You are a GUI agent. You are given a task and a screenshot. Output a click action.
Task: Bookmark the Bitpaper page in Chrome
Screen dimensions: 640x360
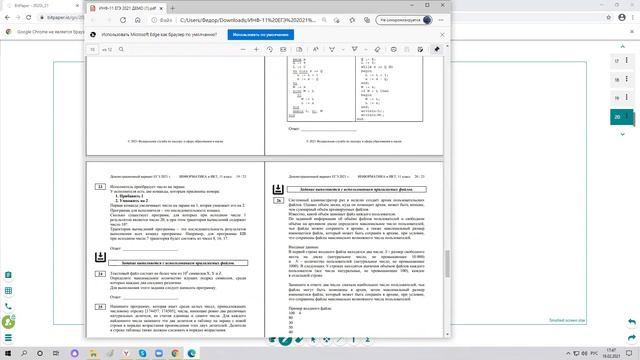609,18
